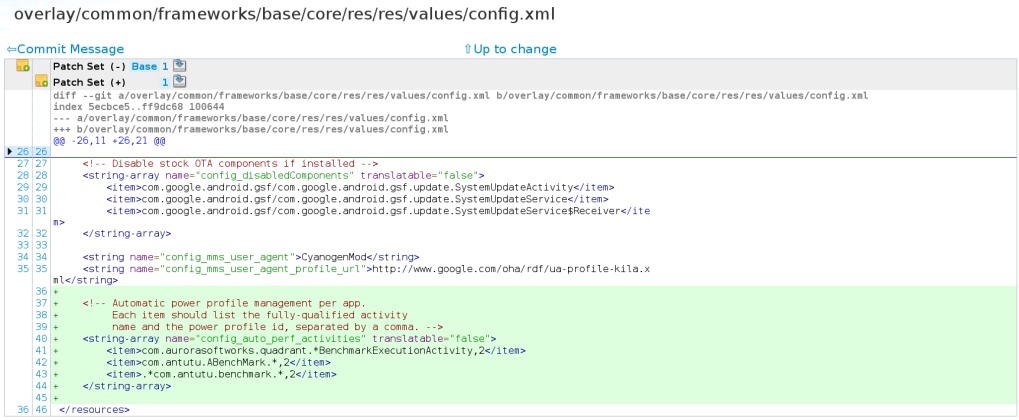Viewport: 1019px width, 420px height.
Task: Click the add-comment icon for Patch Set (+)
Action: coord(42,82)
